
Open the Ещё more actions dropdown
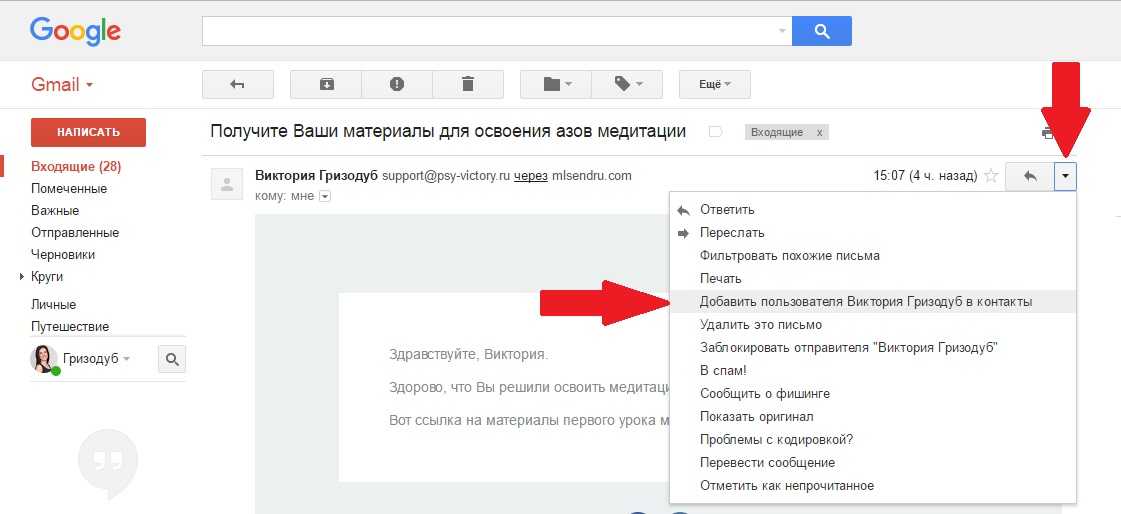(714, 84)
